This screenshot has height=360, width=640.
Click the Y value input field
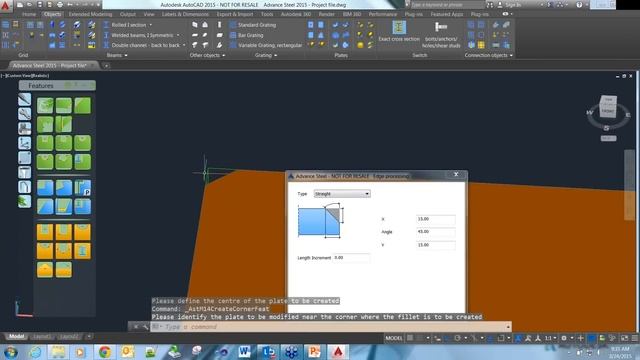[436, 245]
